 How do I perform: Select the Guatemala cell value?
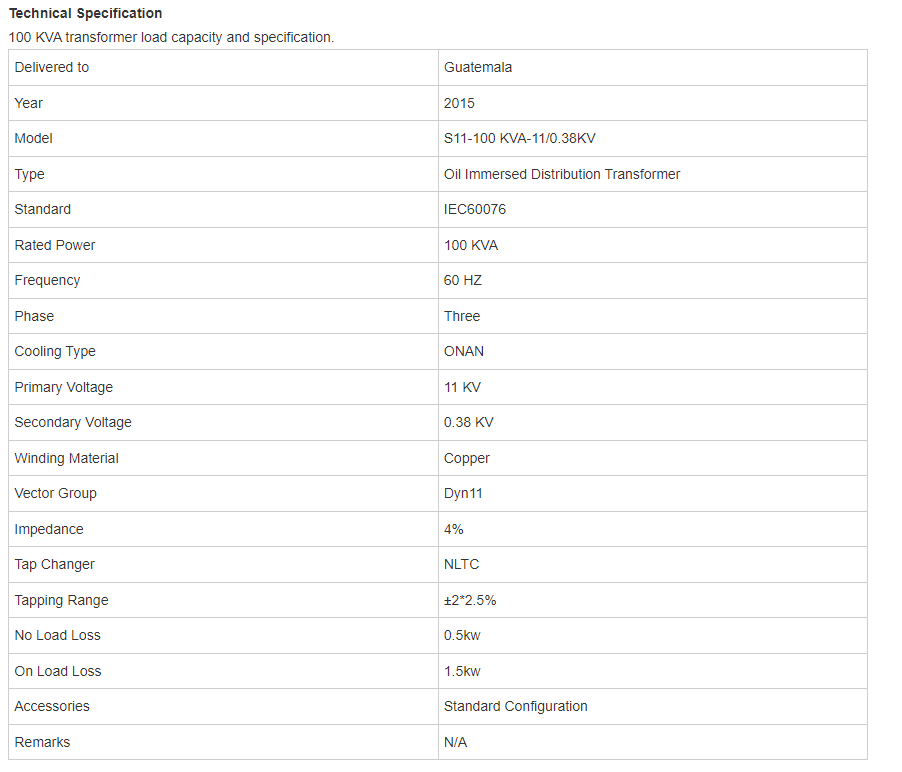click(477, 67)
